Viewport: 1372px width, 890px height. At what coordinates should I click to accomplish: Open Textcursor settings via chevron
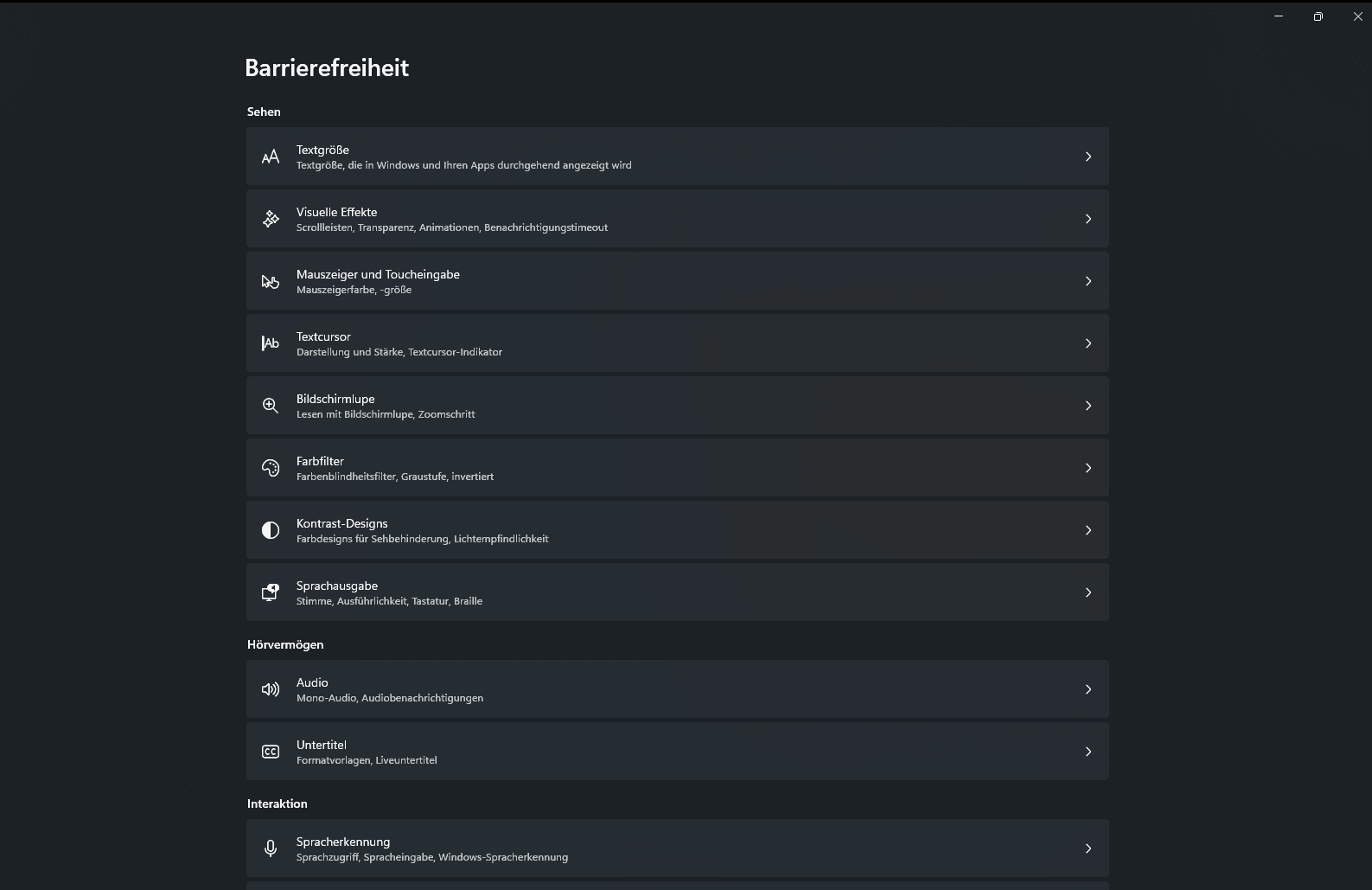click(x=1088, y=343)
